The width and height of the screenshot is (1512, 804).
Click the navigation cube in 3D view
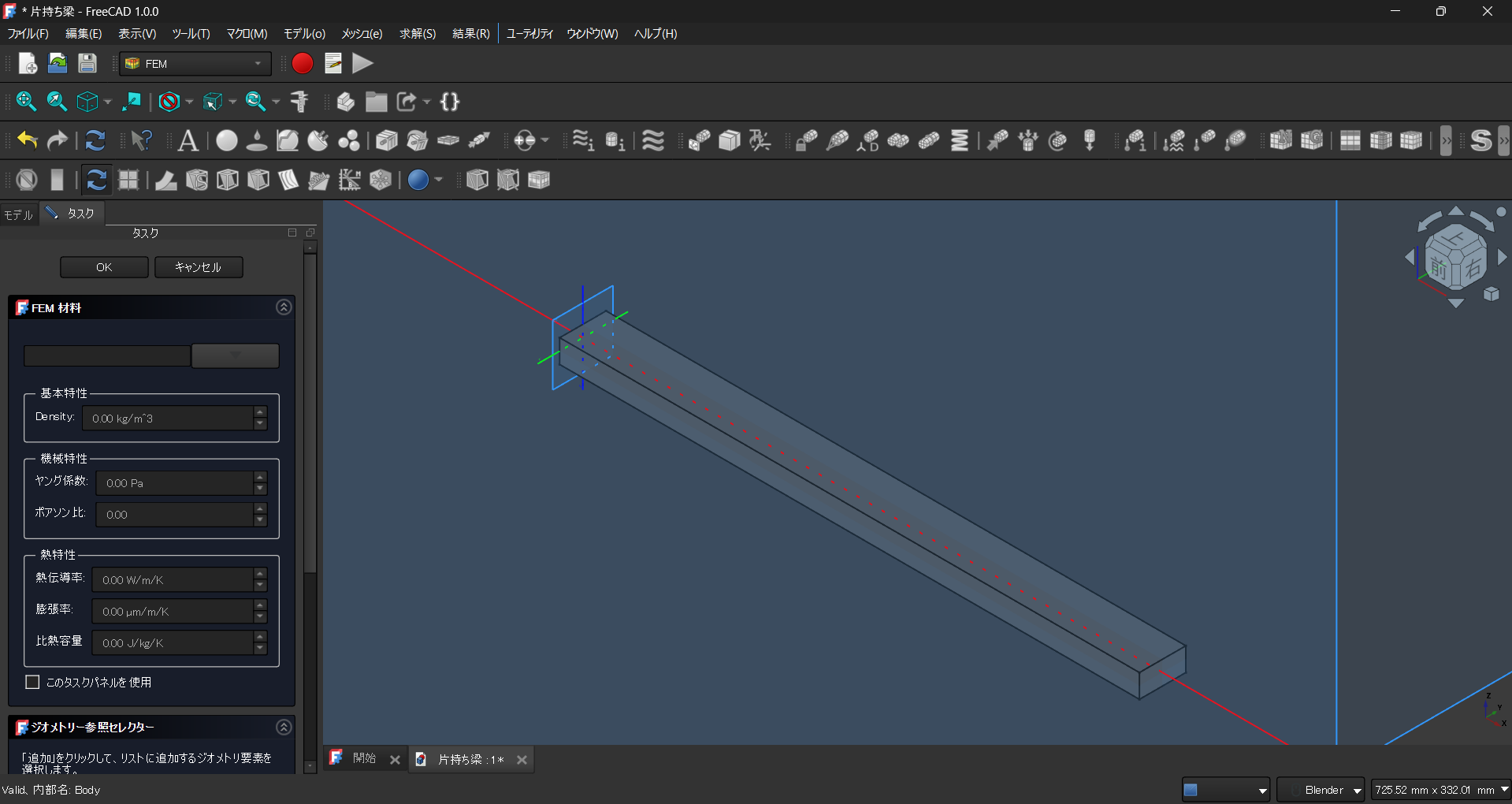tap(1456, 259)
